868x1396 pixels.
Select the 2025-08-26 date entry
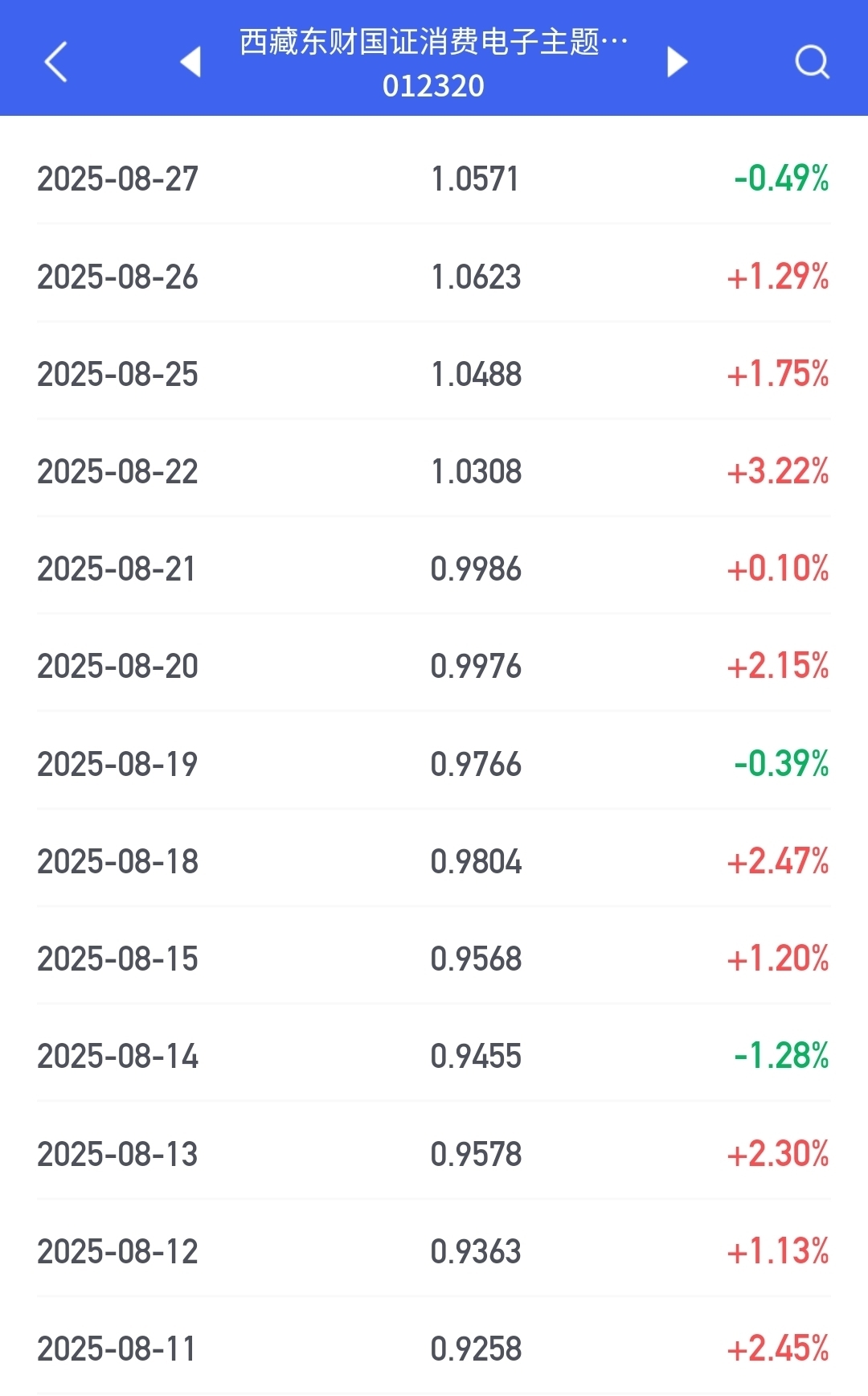[117, 277]
